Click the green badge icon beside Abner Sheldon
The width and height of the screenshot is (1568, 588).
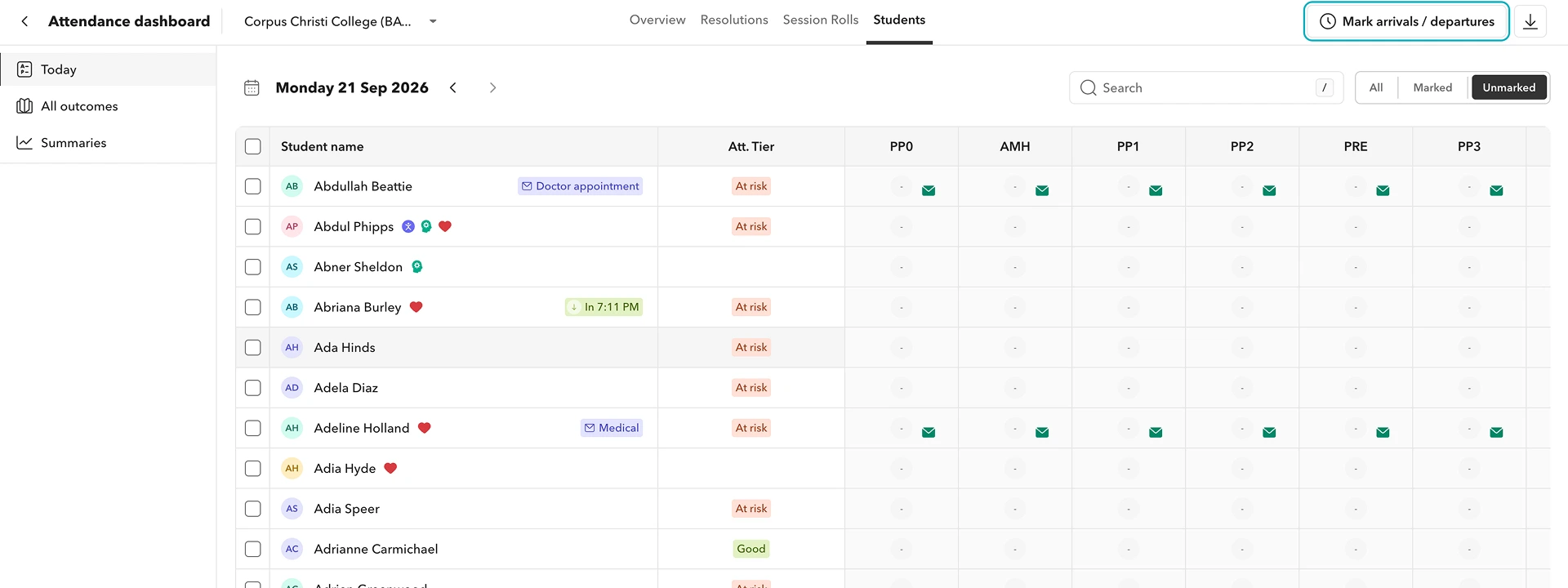pos(417,266)
